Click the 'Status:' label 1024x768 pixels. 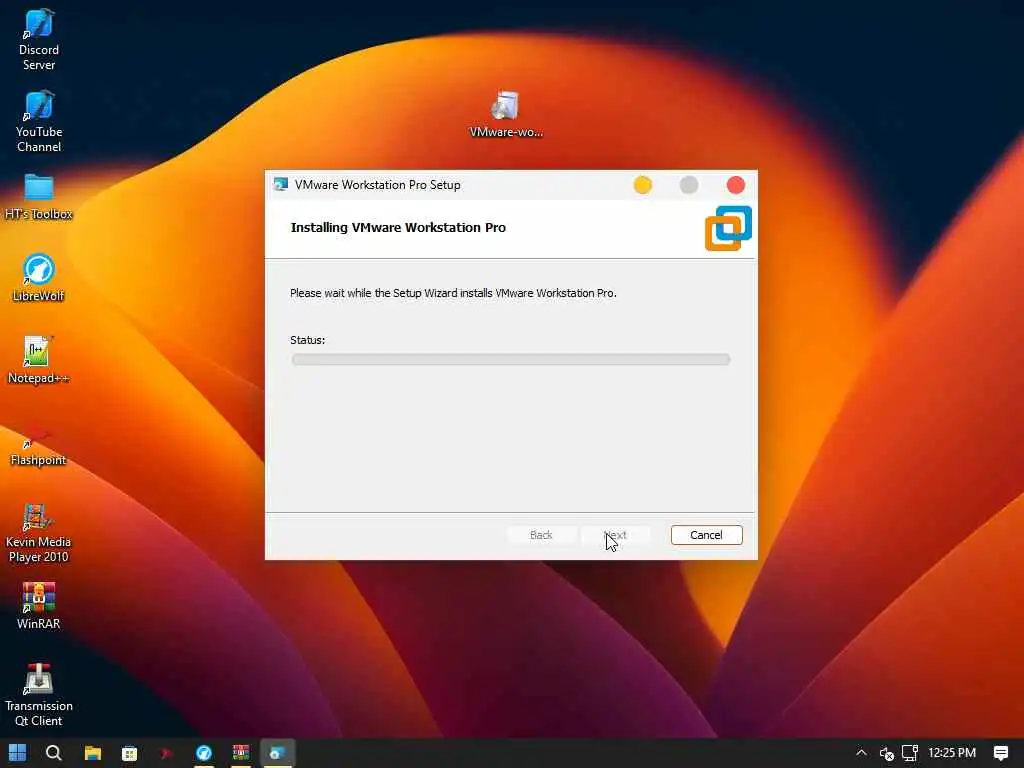point(308,340)
